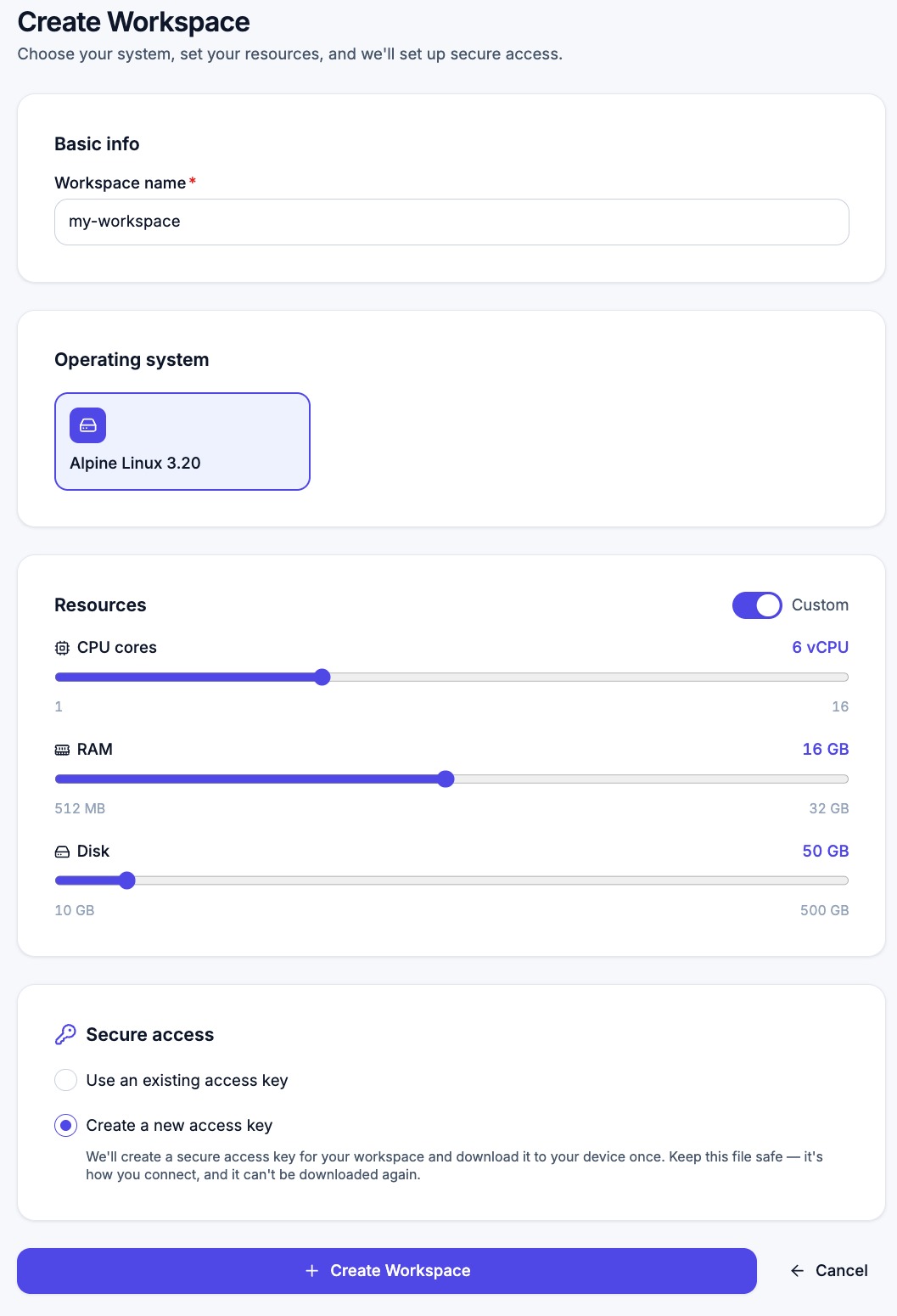Submit with the Create Workspace button

point(387,1271)
